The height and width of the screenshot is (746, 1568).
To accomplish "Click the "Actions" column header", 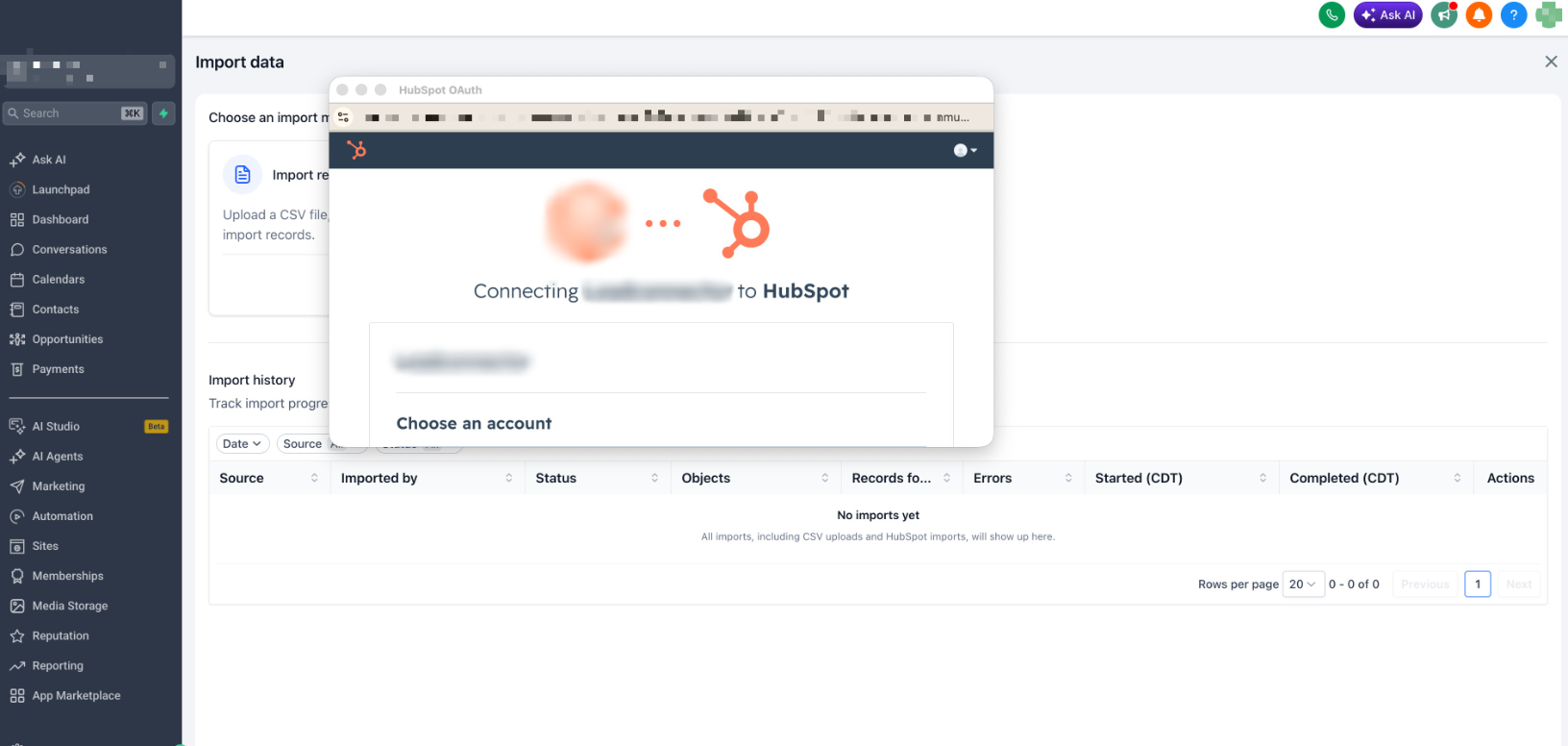I will (x=1510, y=478).
